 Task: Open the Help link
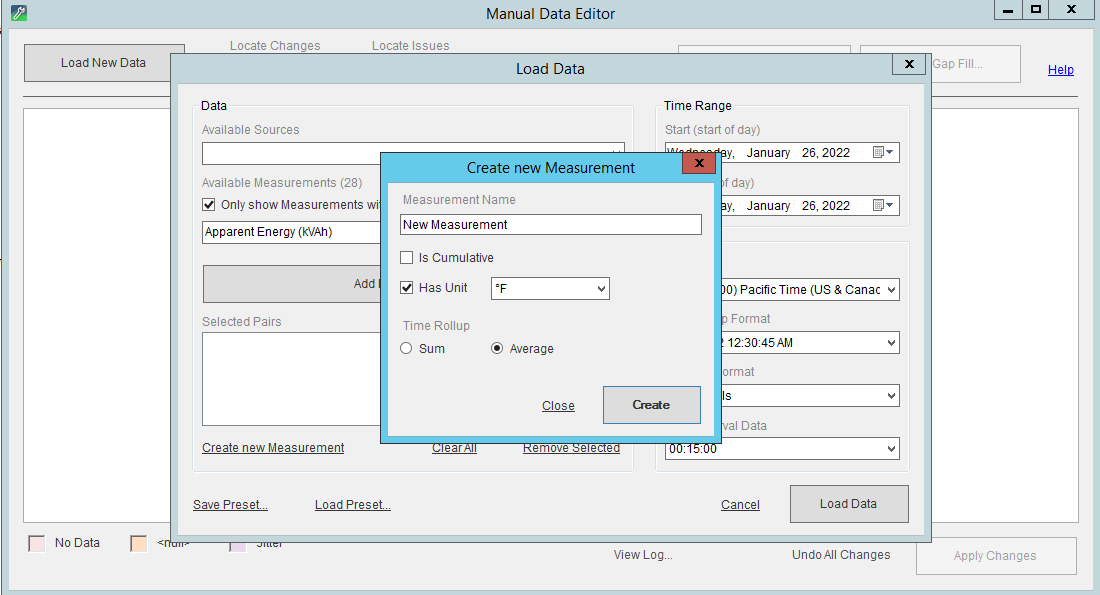(1061, 69)
